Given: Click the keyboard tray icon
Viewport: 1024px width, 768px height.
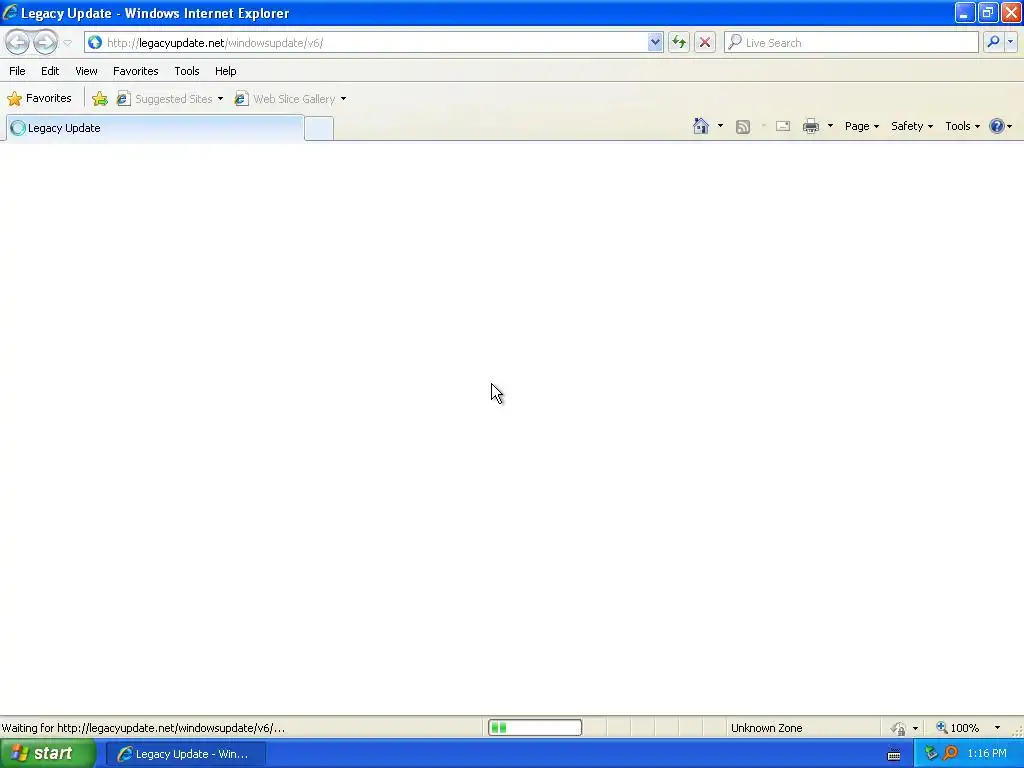Looking at the screenshot, I should tap(894, 755).
